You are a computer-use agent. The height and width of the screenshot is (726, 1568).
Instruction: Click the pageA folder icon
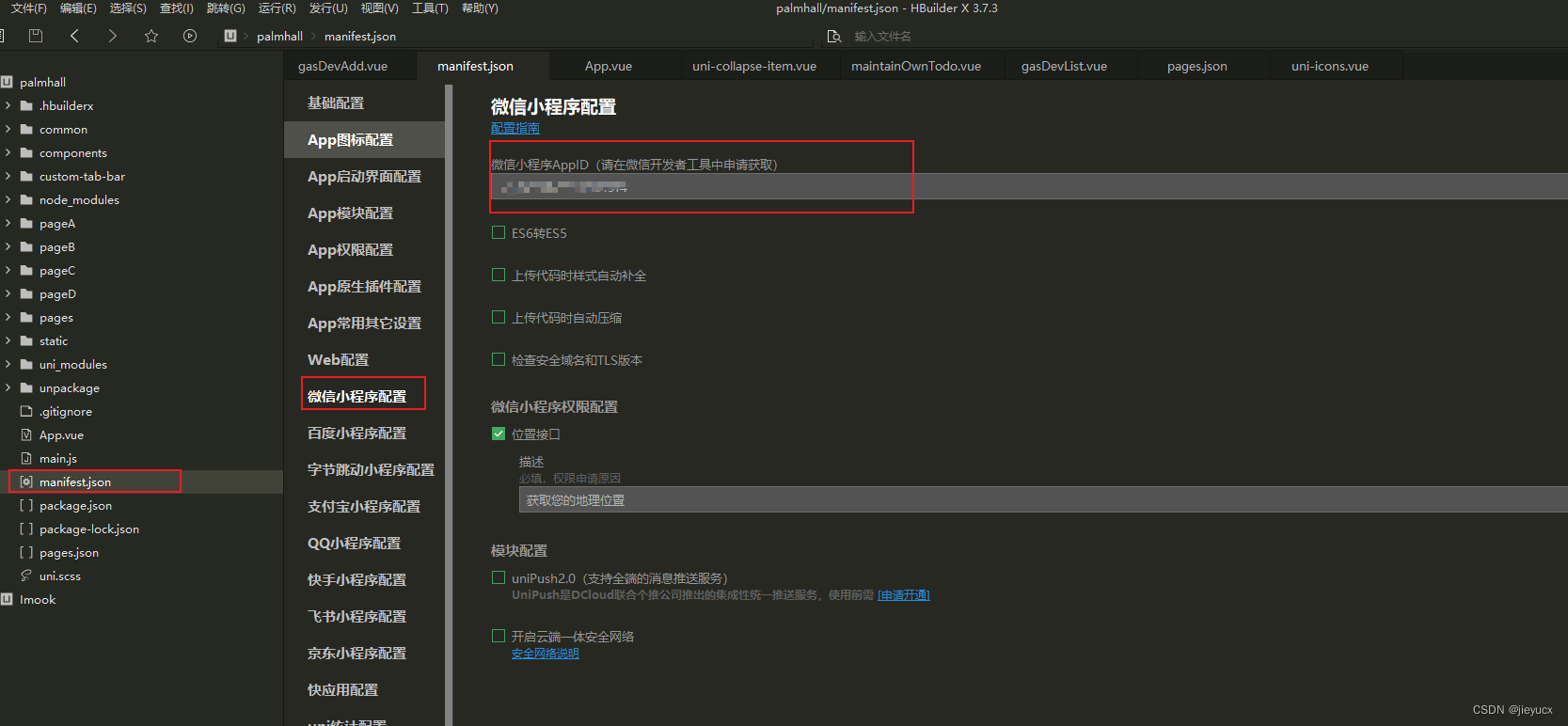(x=26, y=223)
